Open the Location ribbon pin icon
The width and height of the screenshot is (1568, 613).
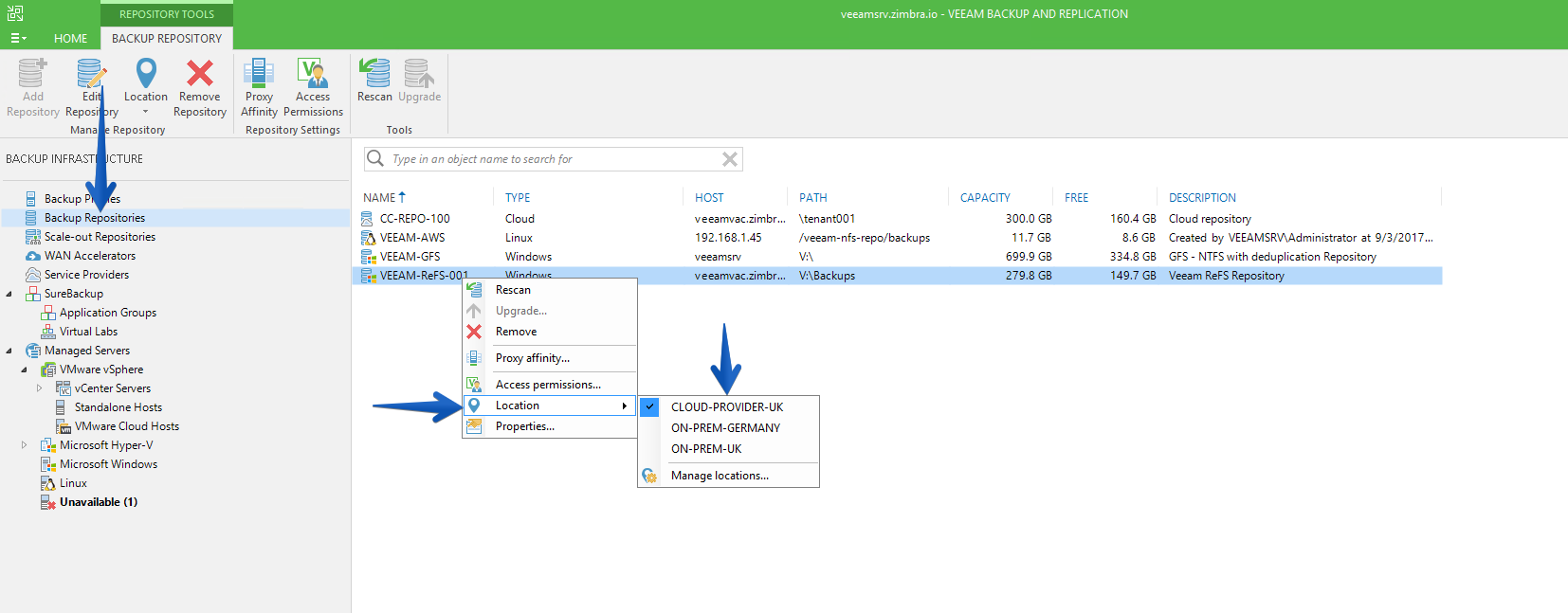tap(146, 73)
